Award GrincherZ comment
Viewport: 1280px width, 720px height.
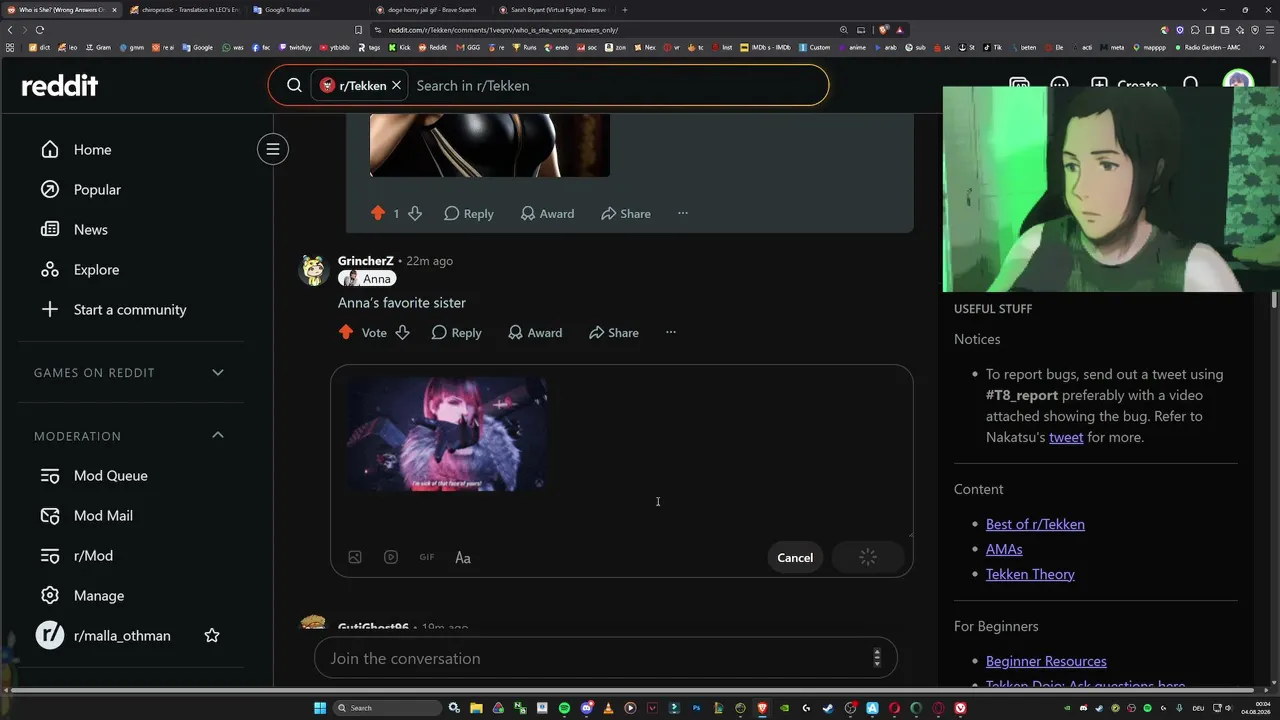pyautogui.click(x=535, y=333)
